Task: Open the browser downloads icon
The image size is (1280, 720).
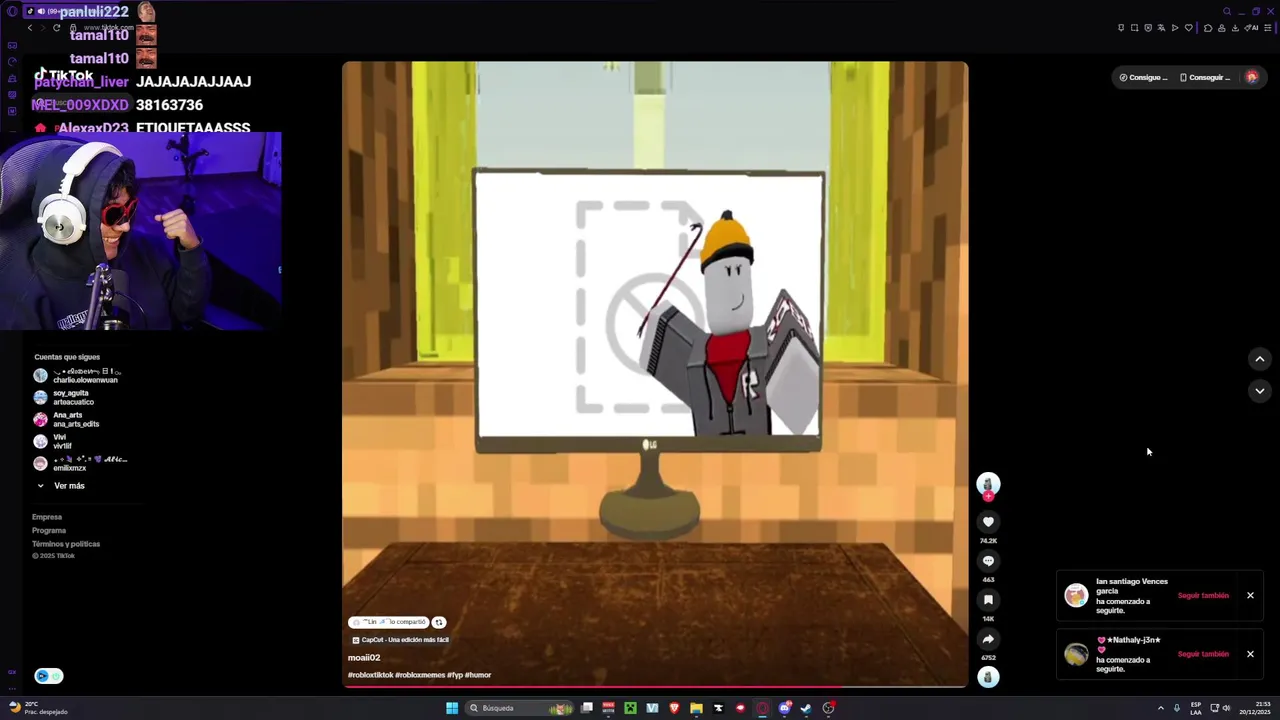Action: tap(1235, 28)
